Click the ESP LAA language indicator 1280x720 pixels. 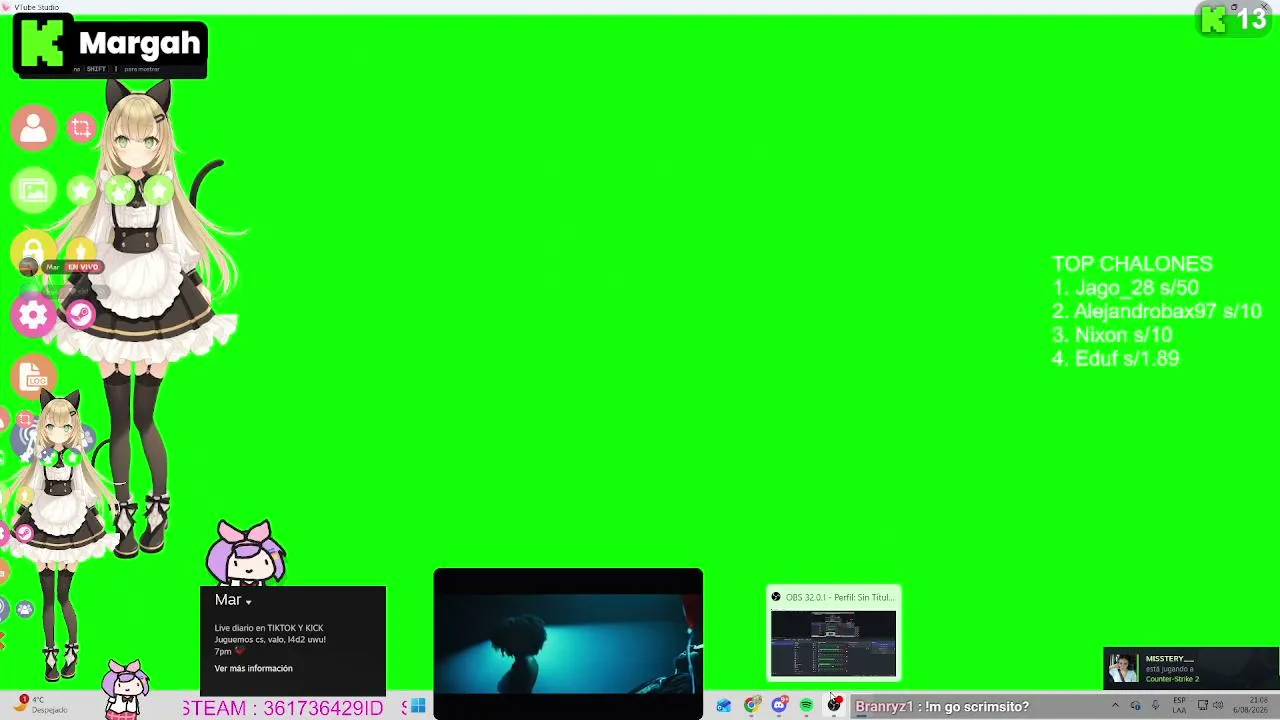1179,705
